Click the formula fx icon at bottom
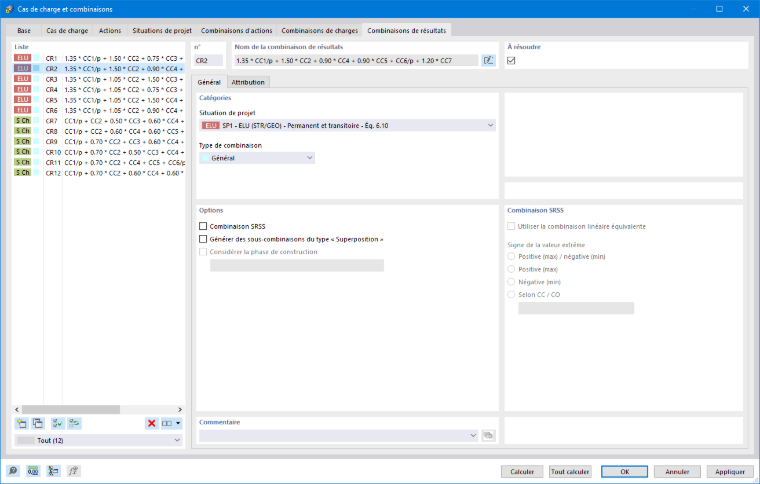This screenshot has height=484, width=760. point(73,471)
